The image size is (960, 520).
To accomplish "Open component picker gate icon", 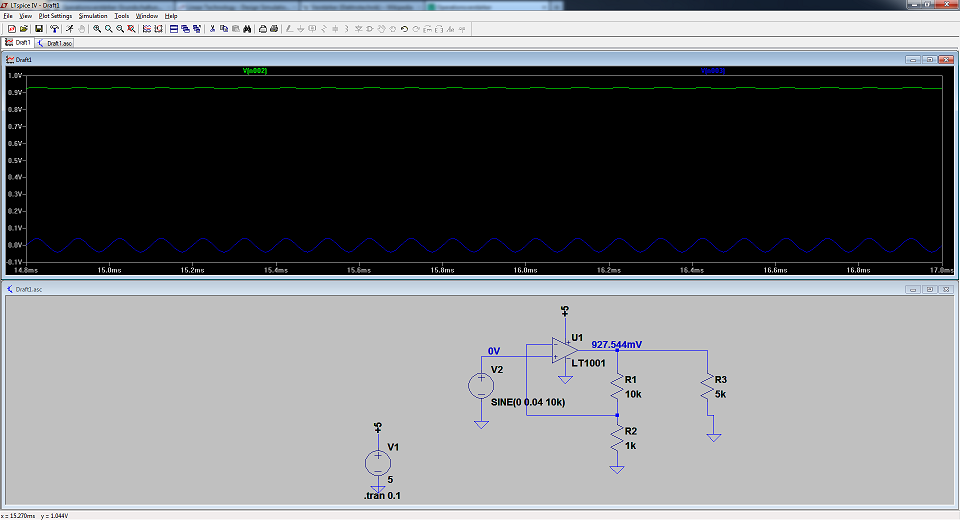I will click(x=370, y=29).
